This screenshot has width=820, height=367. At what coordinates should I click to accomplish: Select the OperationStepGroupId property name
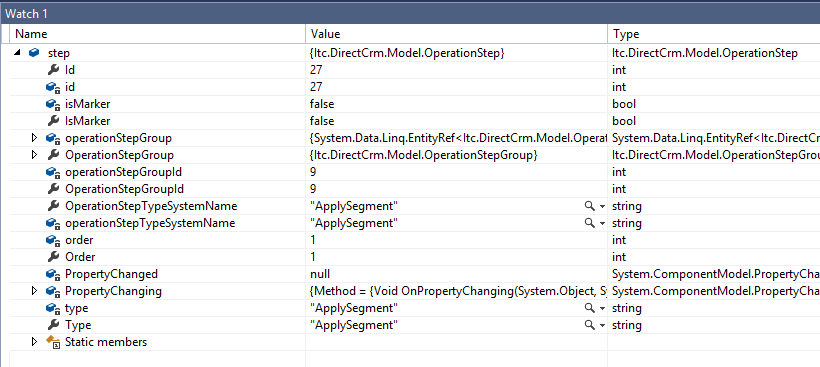pyautogui.click(x=124, y=189)
